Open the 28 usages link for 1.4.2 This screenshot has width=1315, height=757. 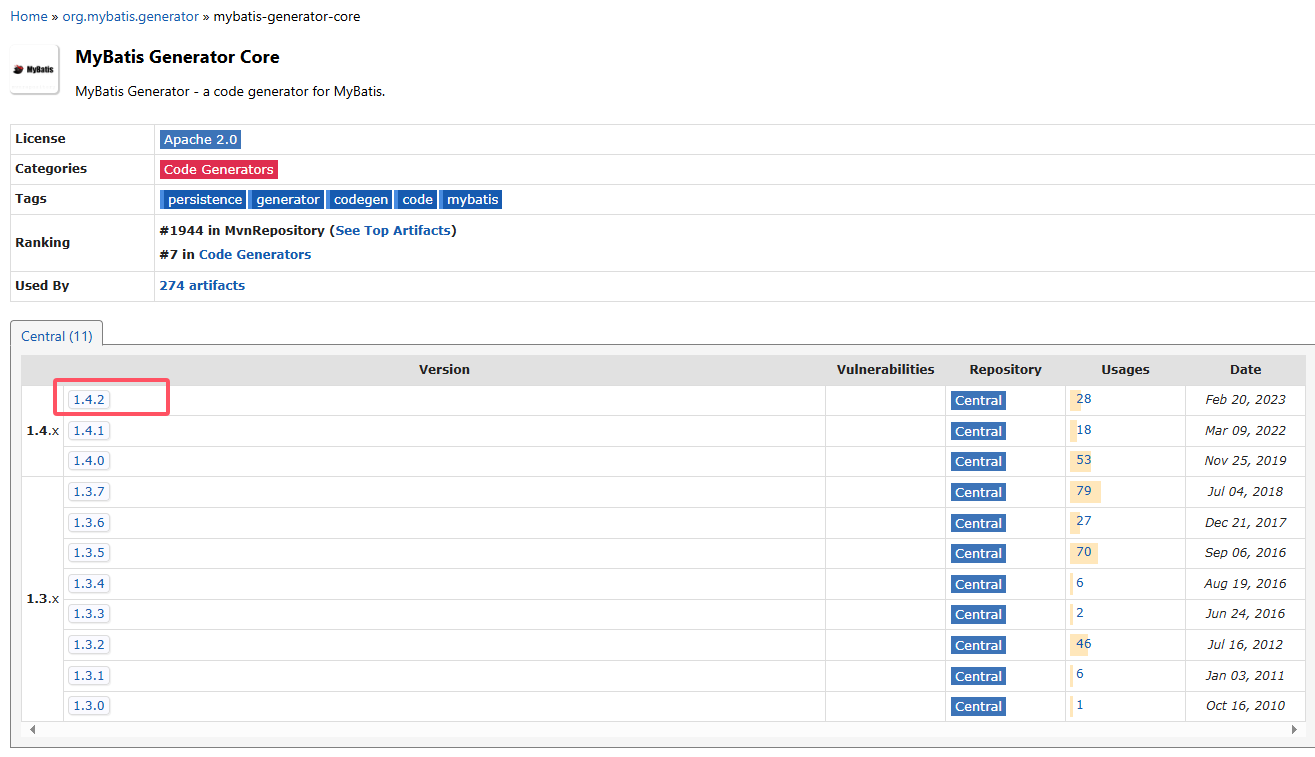(1083, 398)
